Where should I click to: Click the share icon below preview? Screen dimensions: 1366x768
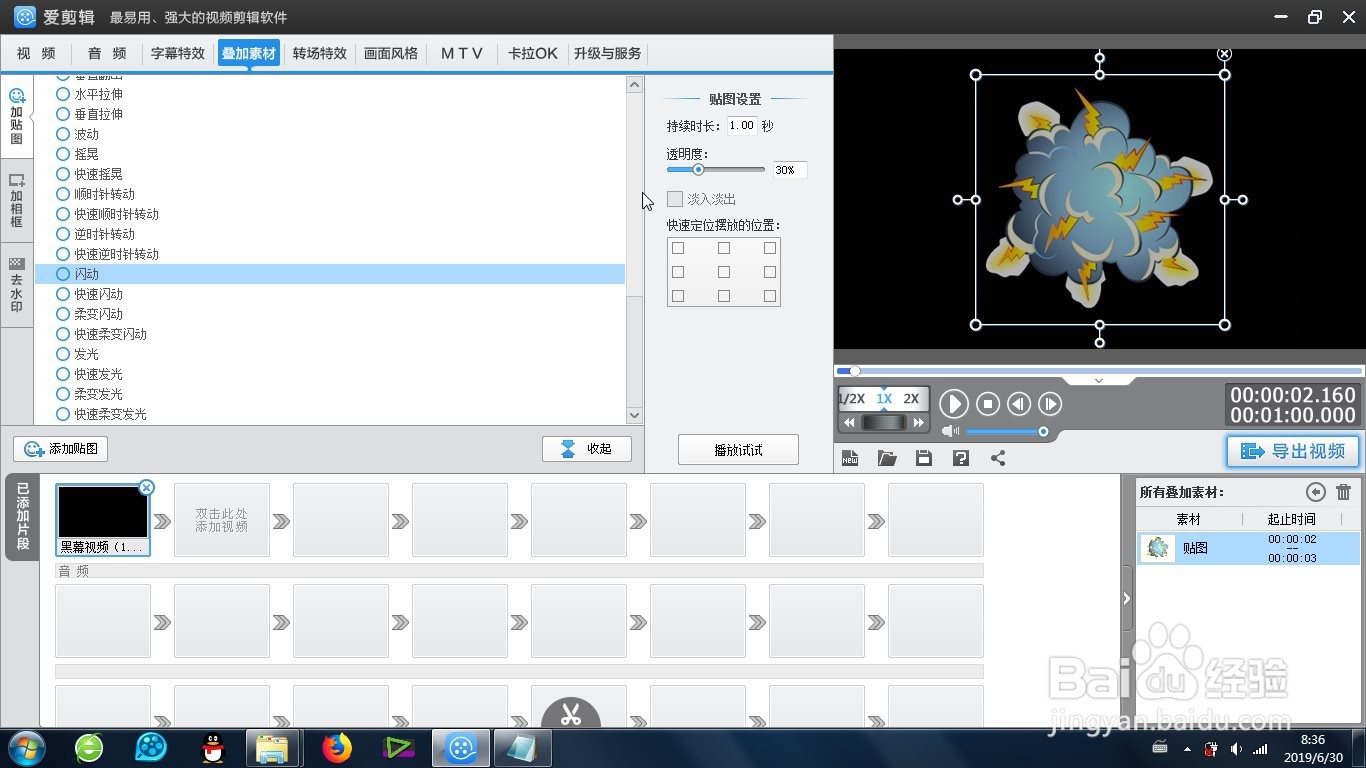[x=998, y=458]
